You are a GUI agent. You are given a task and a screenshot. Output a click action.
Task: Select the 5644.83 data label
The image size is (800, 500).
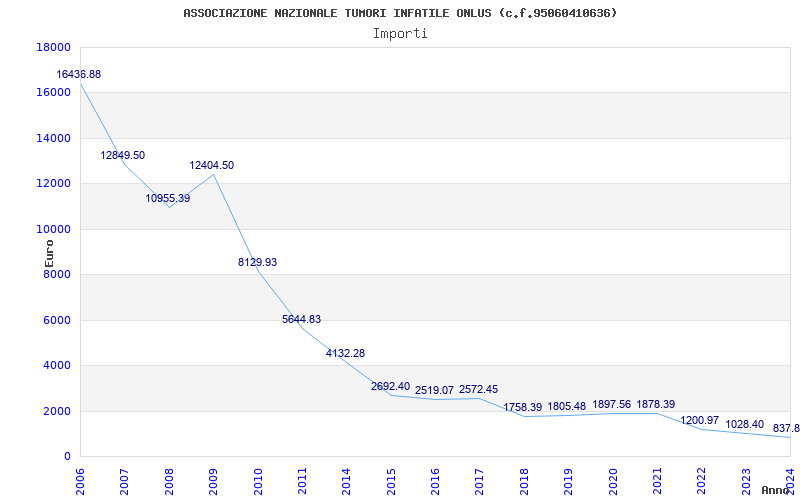pos(302,319)
